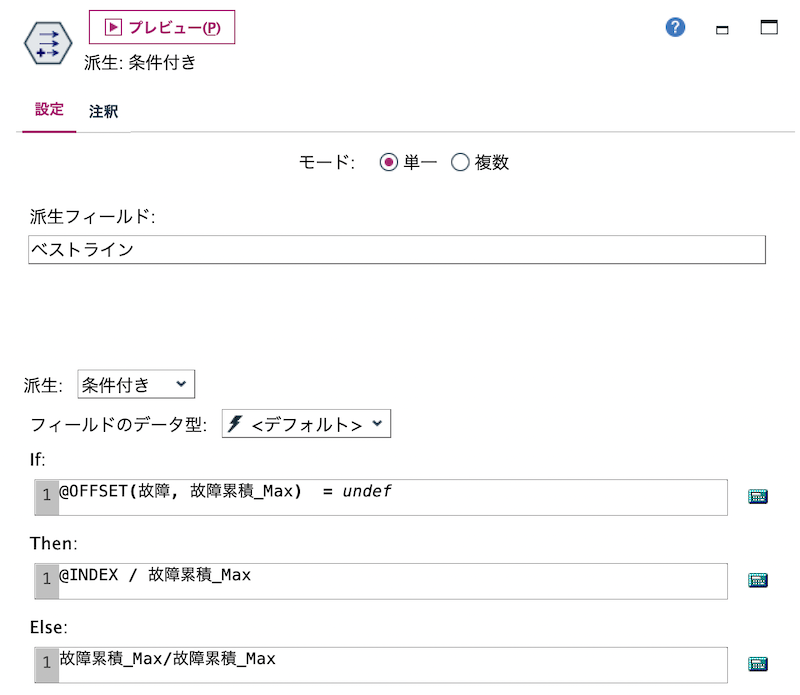The image size is (800, 695).
Task: Select the 設定 tab
Action: tap(48, 111)
